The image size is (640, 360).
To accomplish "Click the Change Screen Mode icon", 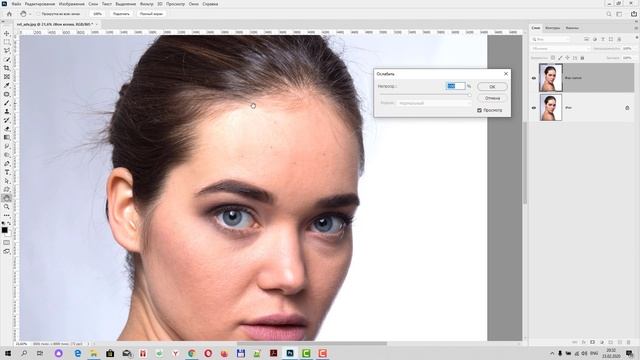I will click(7, 251).
